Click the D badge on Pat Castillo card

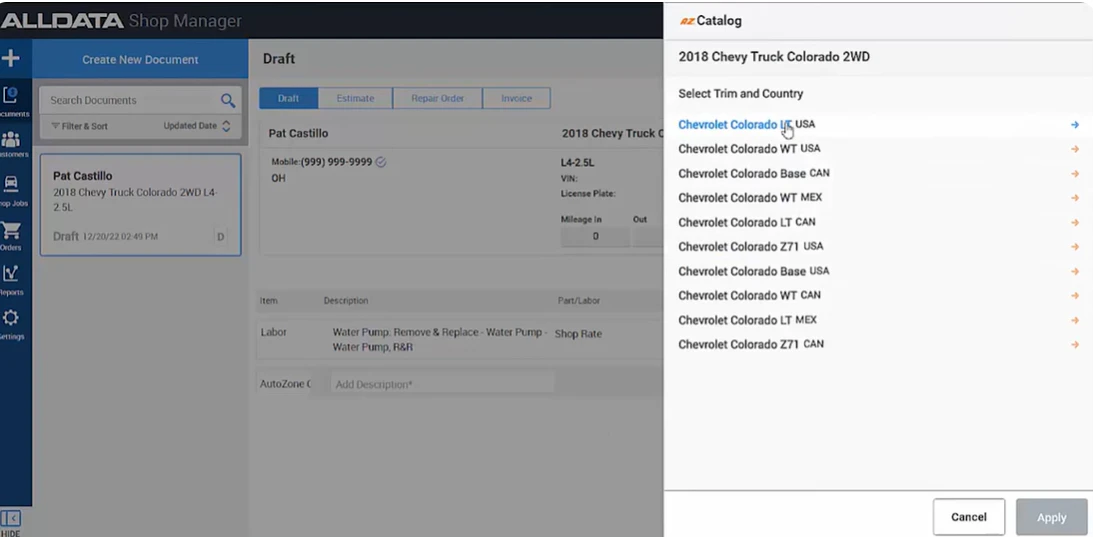click(220, 237)
